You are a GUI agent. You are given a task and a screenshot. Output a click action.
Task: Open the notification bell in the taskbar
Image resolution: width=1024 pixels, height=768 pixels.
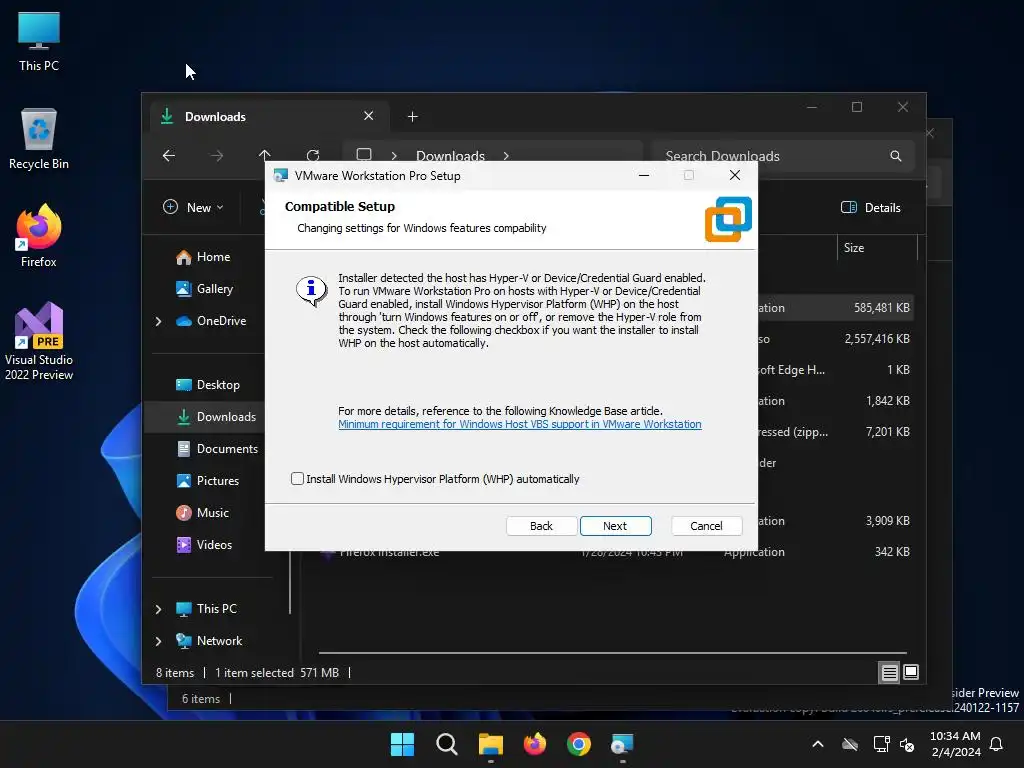pyautogui.click(x=997, y=744)
